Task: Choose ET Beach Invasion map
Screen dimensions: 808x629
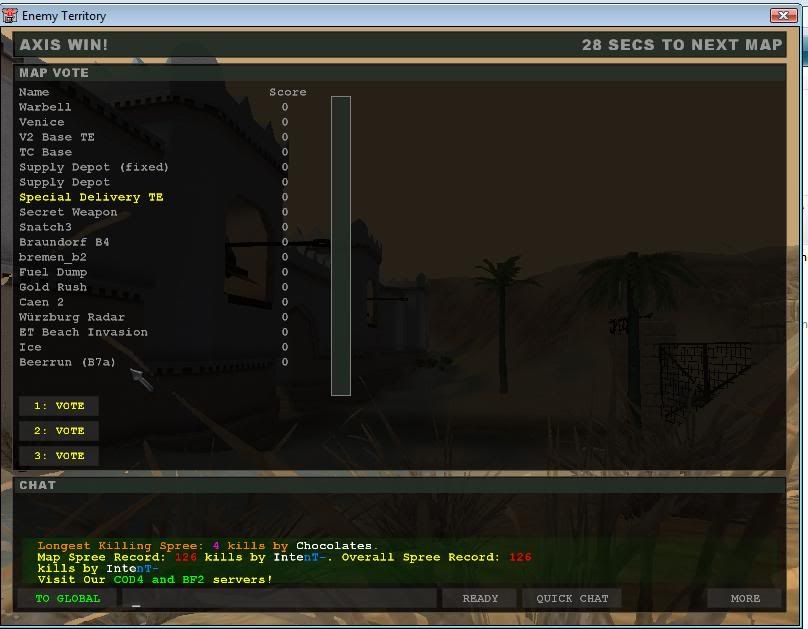Action: (83, 332)
